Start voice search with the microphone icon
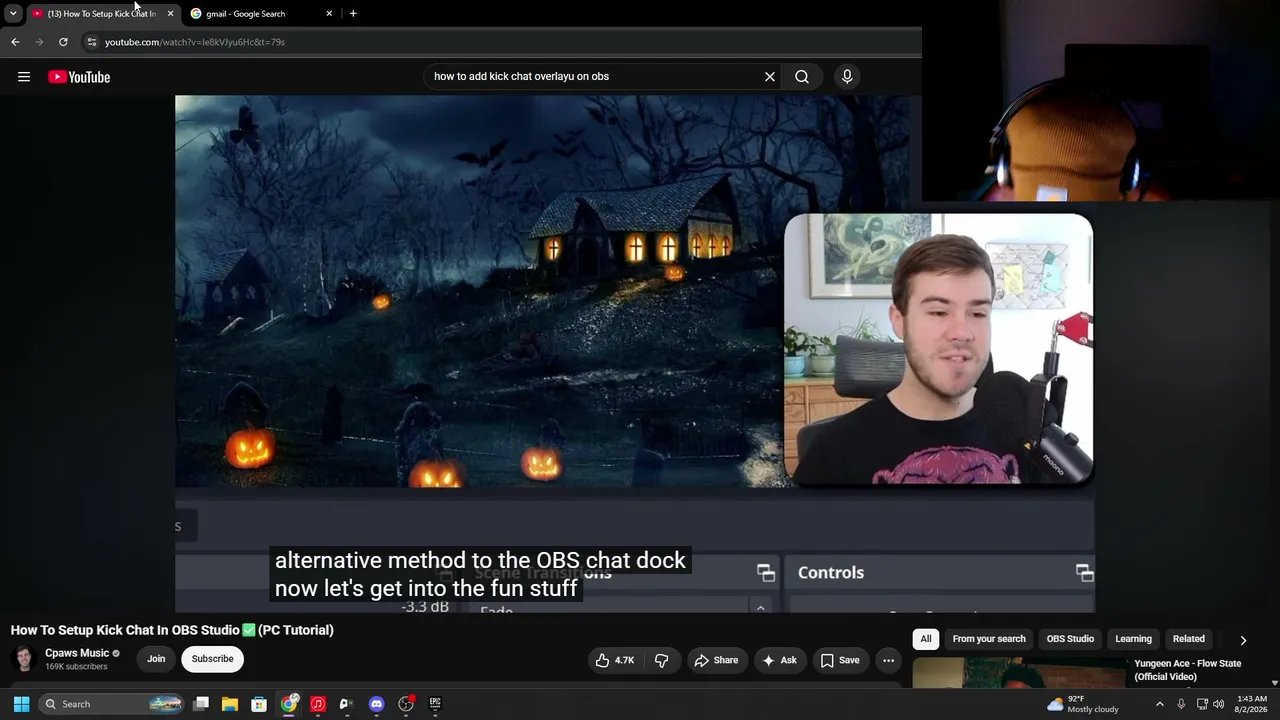The height and width of the screenshot is (720, 1280). (x=847, y=76)
